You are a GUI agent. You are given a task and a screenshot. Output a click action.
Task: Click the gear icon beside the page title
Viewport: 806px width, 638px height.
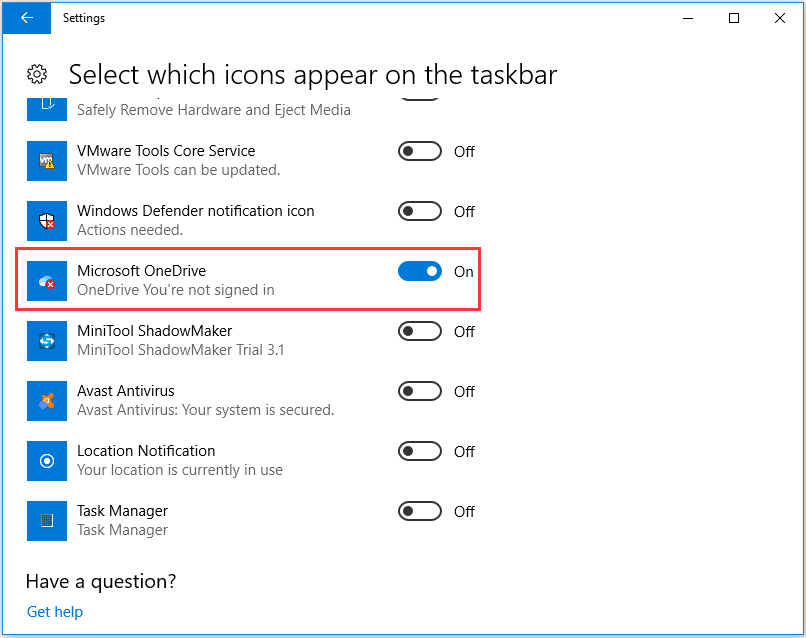(x=37, y=75)
